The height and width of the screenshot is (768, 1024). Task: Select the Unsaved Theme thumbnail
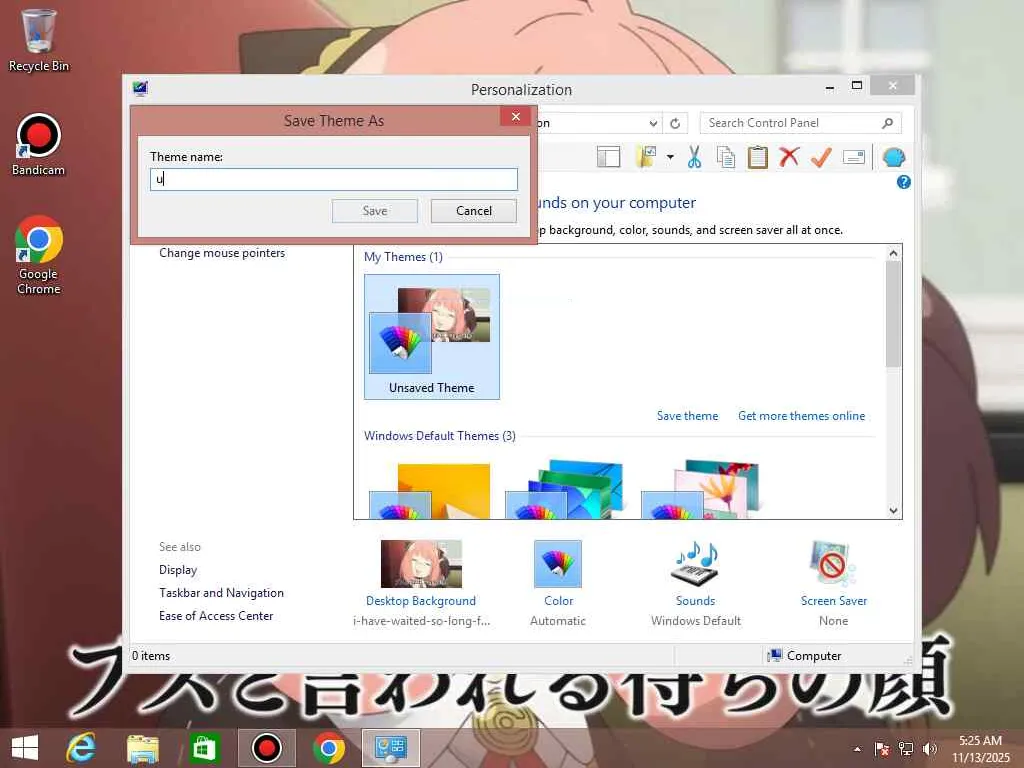432,336
